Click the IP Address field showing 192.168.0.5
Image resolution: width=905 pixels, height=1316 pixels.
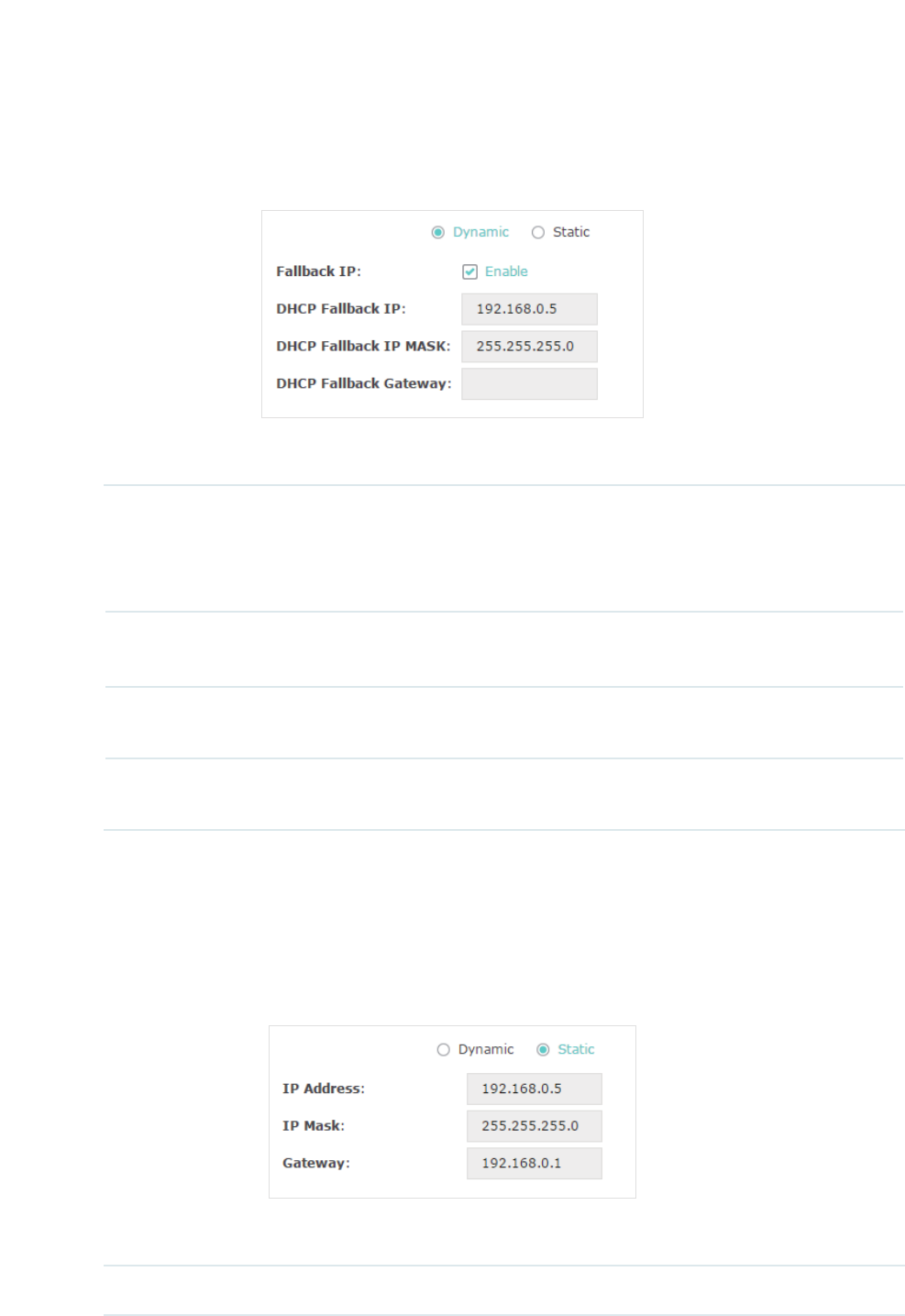click(535, 1089)
